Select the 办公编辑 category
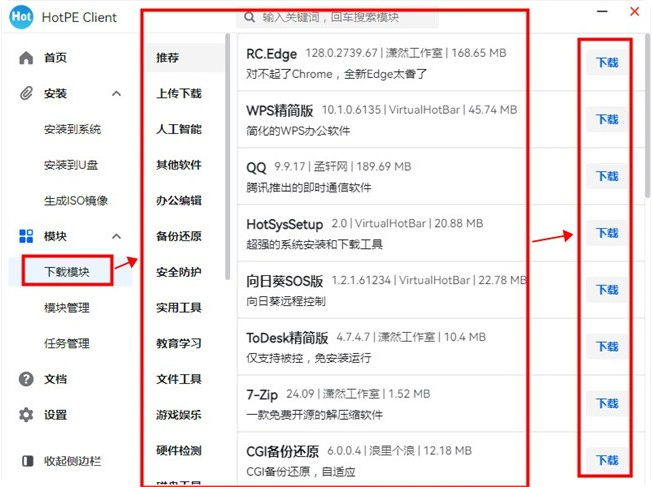 (179, 200)
